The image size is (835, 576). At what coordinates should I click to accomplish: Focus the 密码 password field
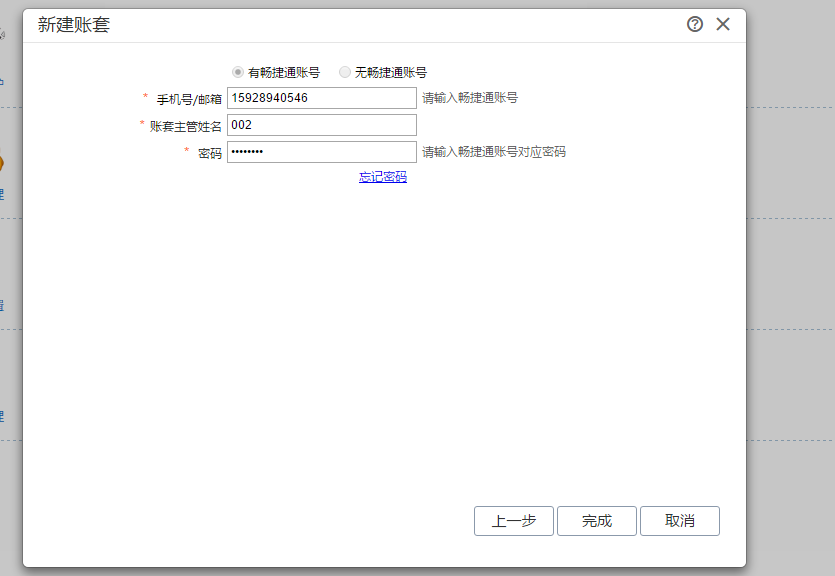pos(322,152)
